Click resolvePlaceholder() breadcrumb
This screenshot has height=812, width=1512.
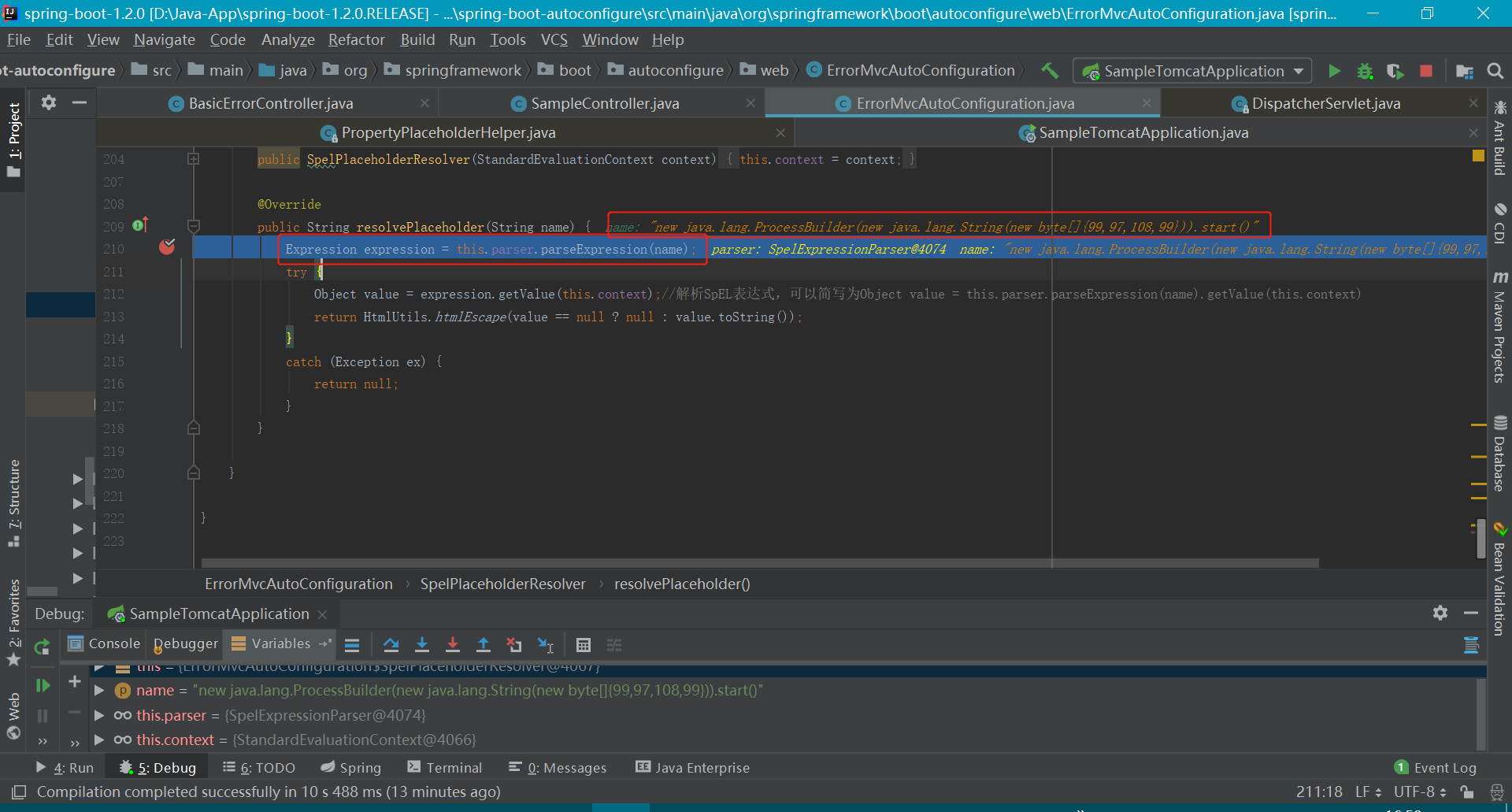682,584
